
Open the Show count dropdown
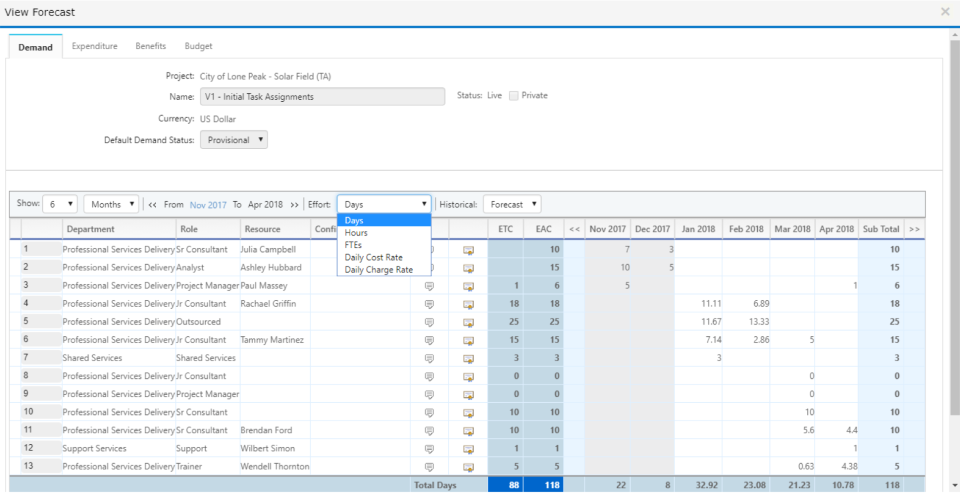[x=59, y=204]
